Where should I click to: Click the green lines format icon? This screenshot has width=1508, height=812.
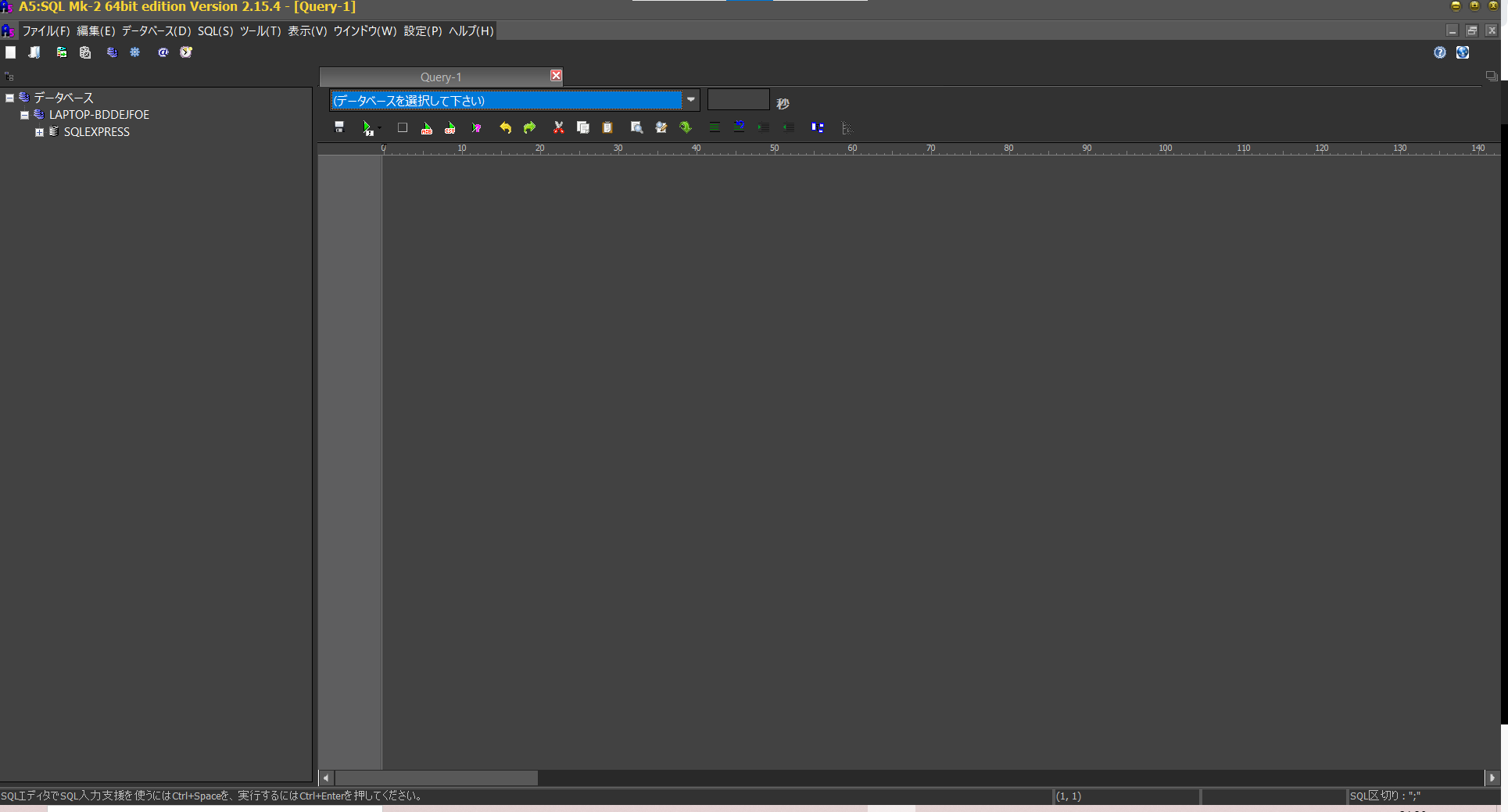coord(715,127)
